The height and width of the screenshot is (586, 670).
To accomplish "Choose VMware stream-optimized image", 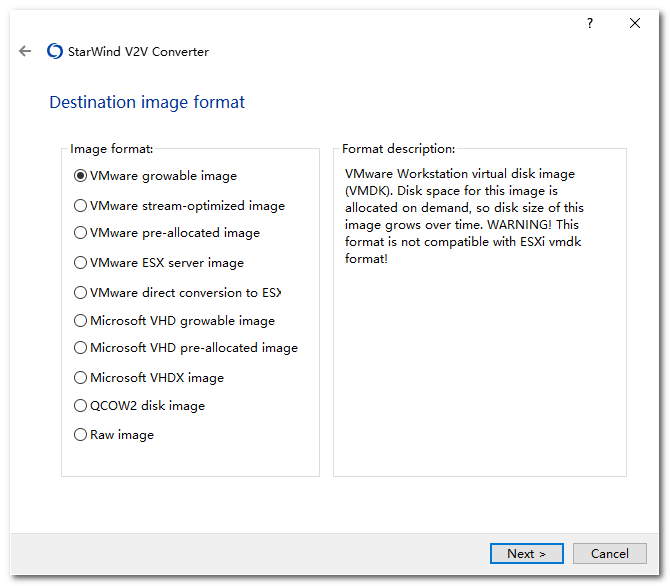I will 81,206.
